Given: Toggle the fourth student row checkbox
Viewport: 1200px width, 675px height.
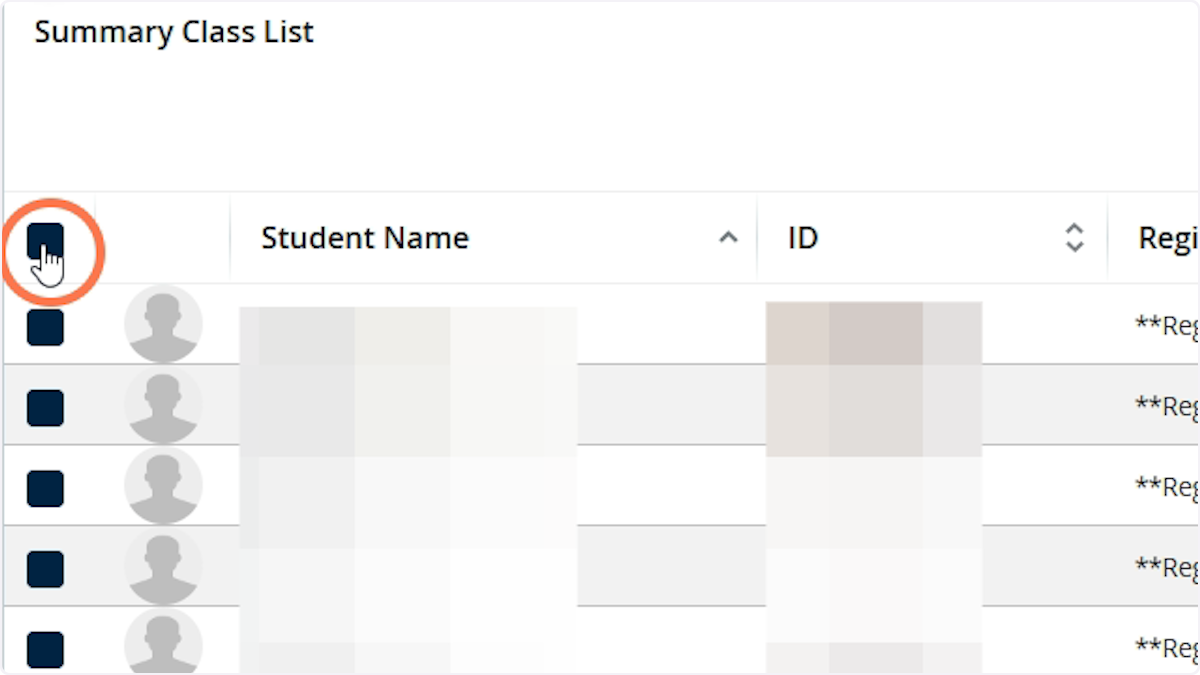Looking at the screenshot, I should (x=45, y=569).
